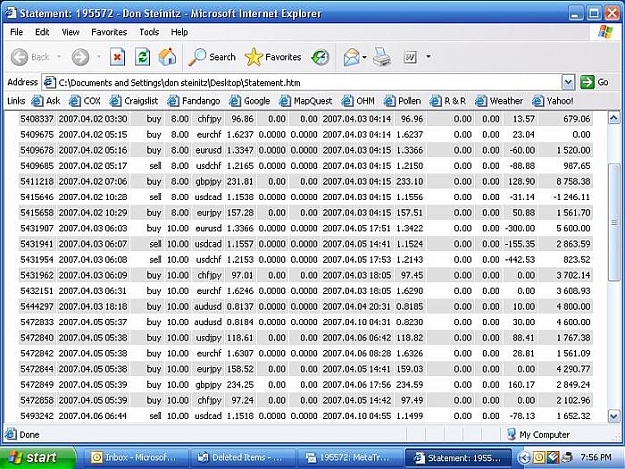This screenshot has height=469, width=625.
Task: Open the Favorites menu
Action: tap(109, 32)
